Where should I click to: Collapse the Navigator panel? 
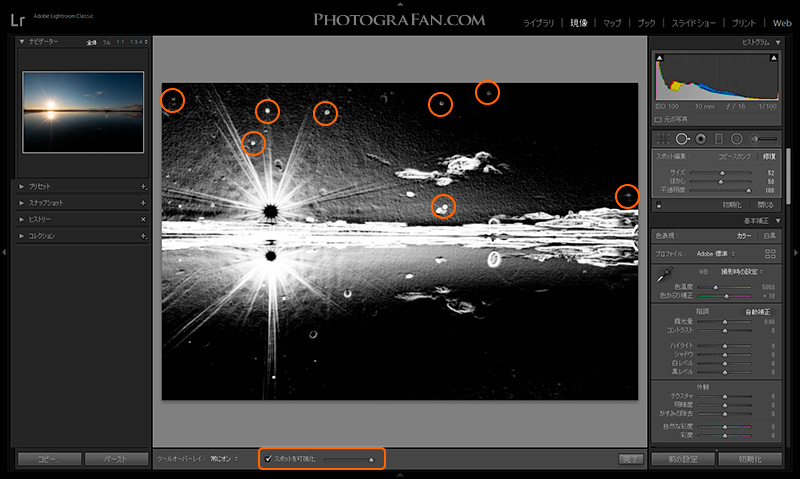tap(22, 41)
